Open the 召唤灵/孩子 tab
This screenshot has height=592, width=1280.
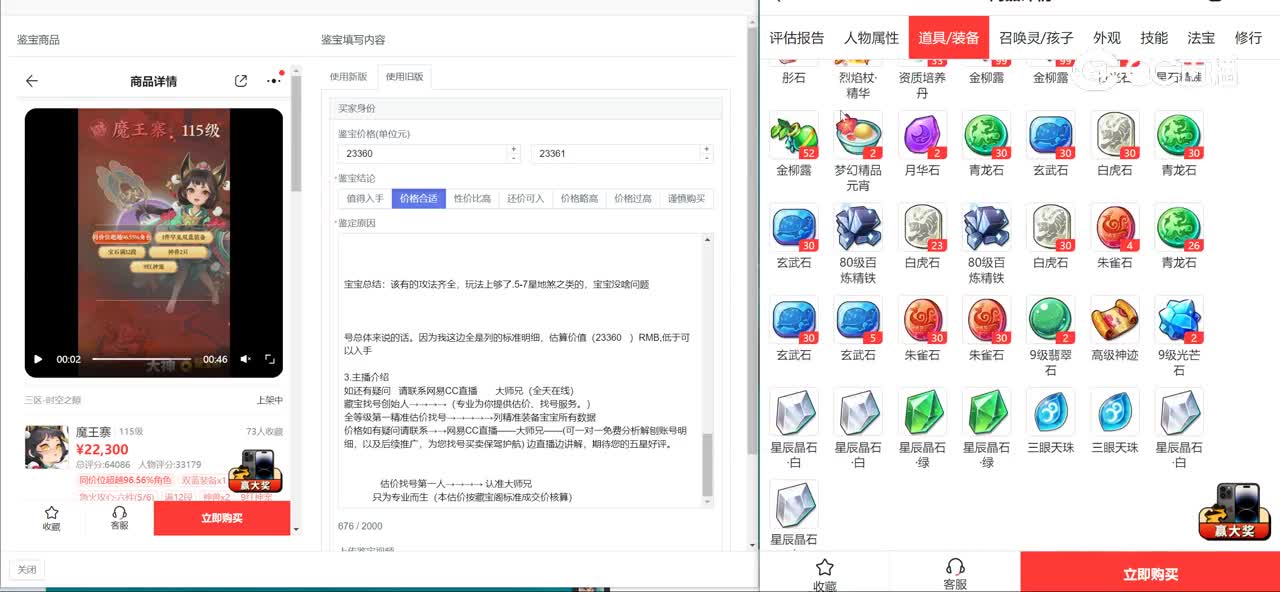[x=1036, y=38]
